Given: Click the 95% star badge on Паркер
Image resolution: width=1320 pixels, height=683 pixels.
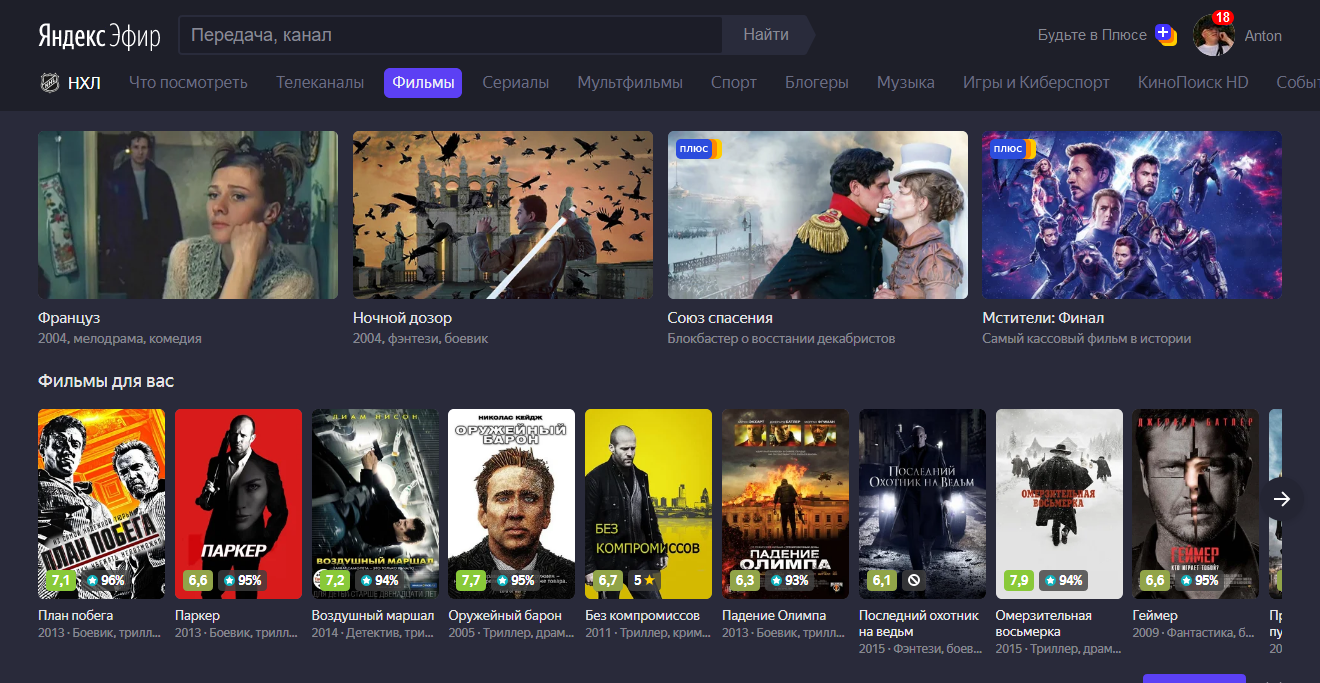Looking at the screenshot, I should [242, 580].
